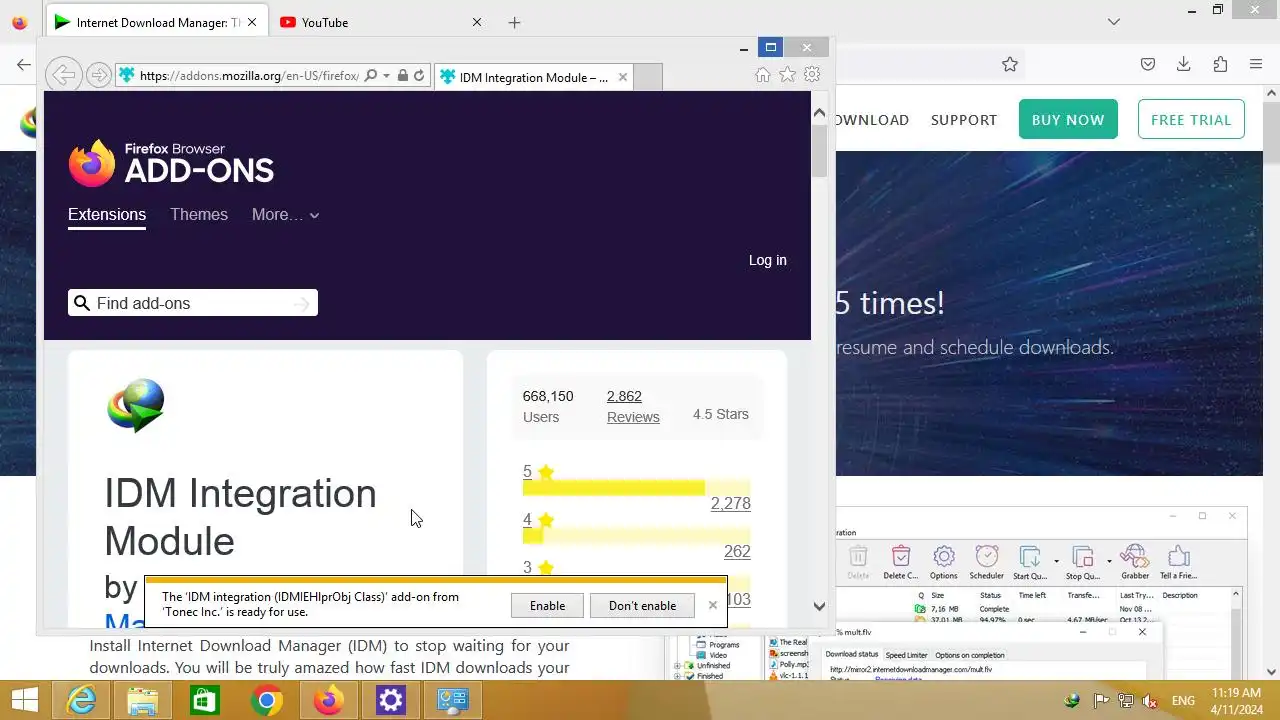Click the IE address bar URL field
Image resolution: width=1280 pixels, height=720 pixels.
(x=249, y=76)
